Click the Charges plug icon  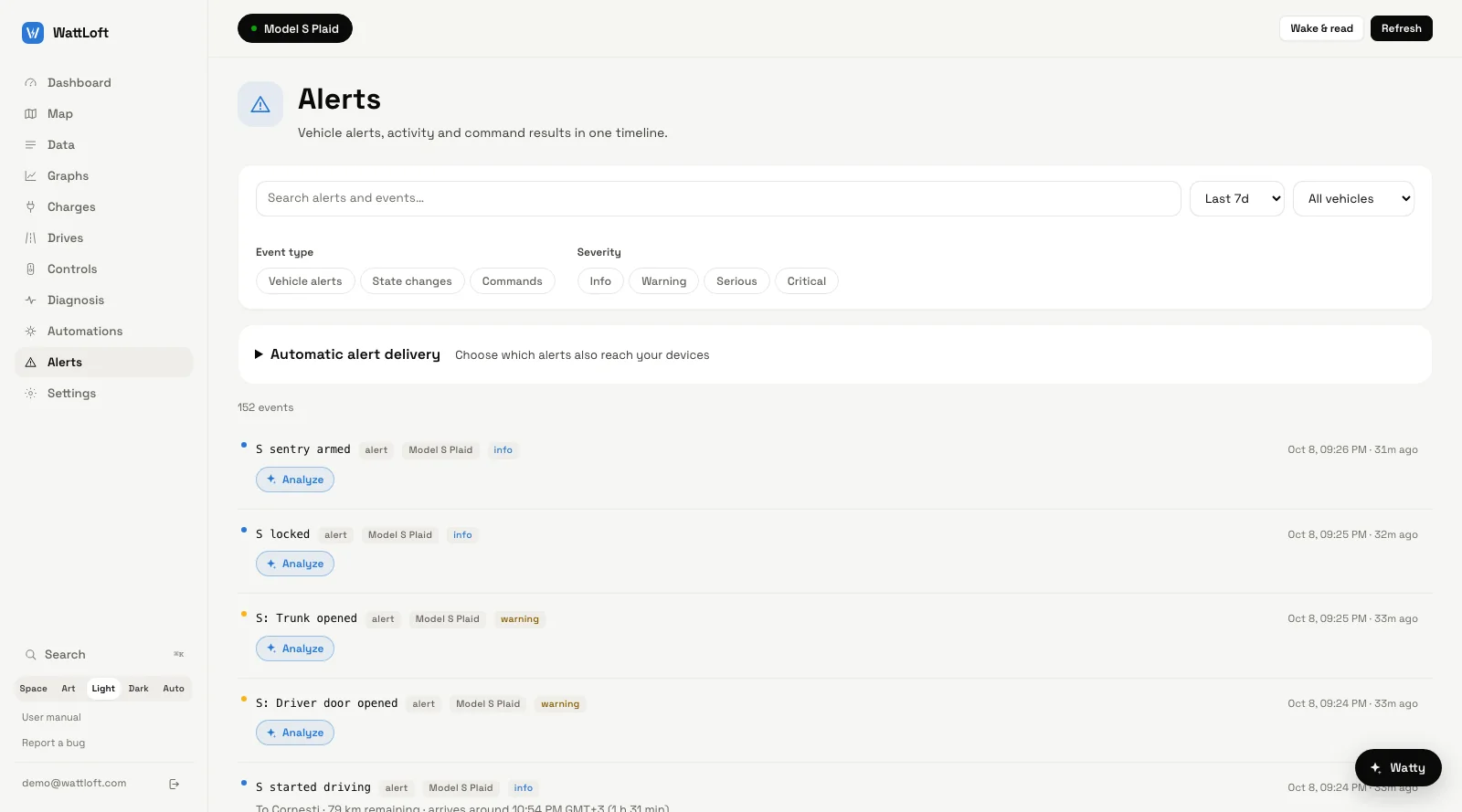click(30, 207)
